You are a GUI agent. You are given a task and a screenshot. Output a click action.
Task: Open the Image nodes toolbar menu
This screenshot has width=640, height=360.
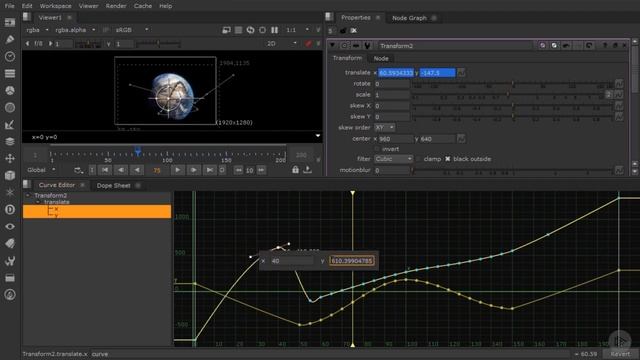click(10, 22)
